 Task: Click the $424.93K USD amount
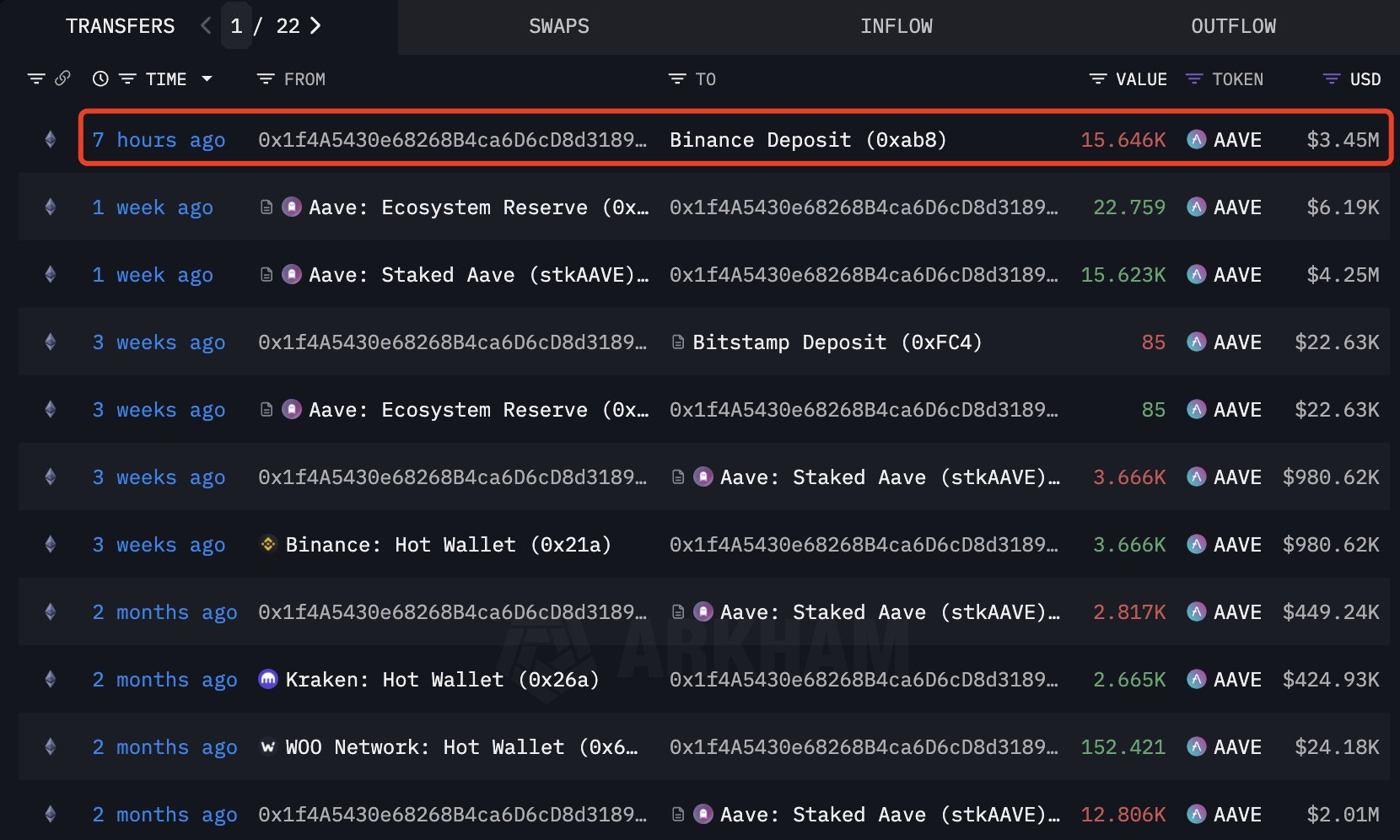pos(1331,680)
